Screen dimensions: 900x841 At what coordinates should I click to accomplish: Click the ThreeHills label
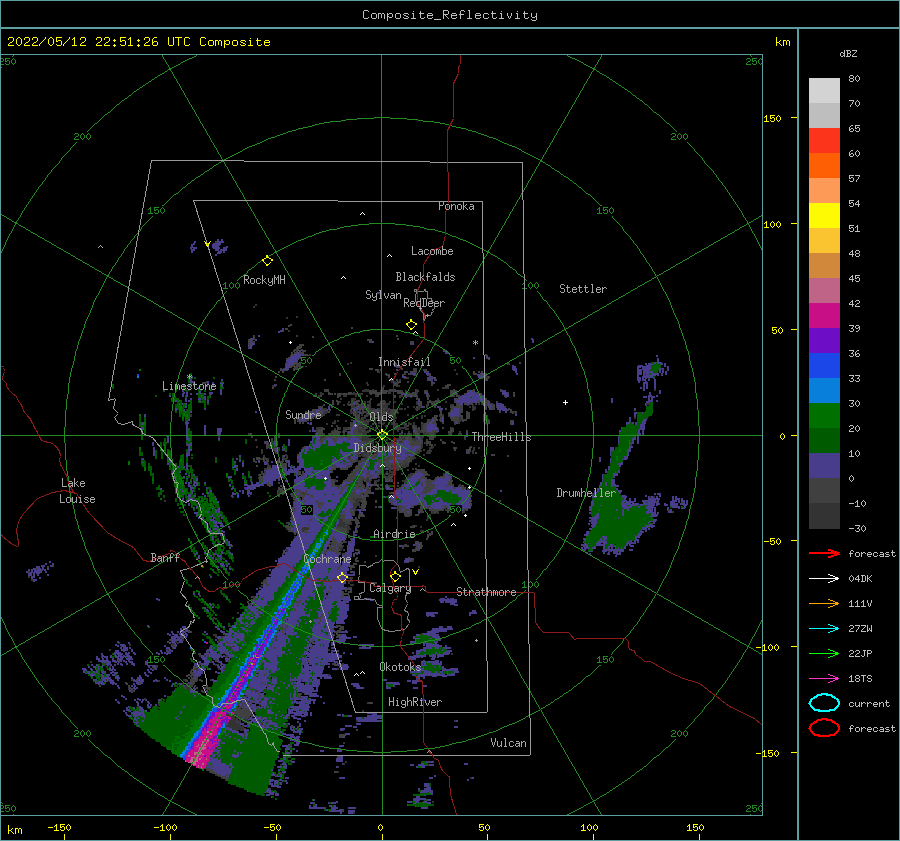pyautogui.click(x=501, y=437)
